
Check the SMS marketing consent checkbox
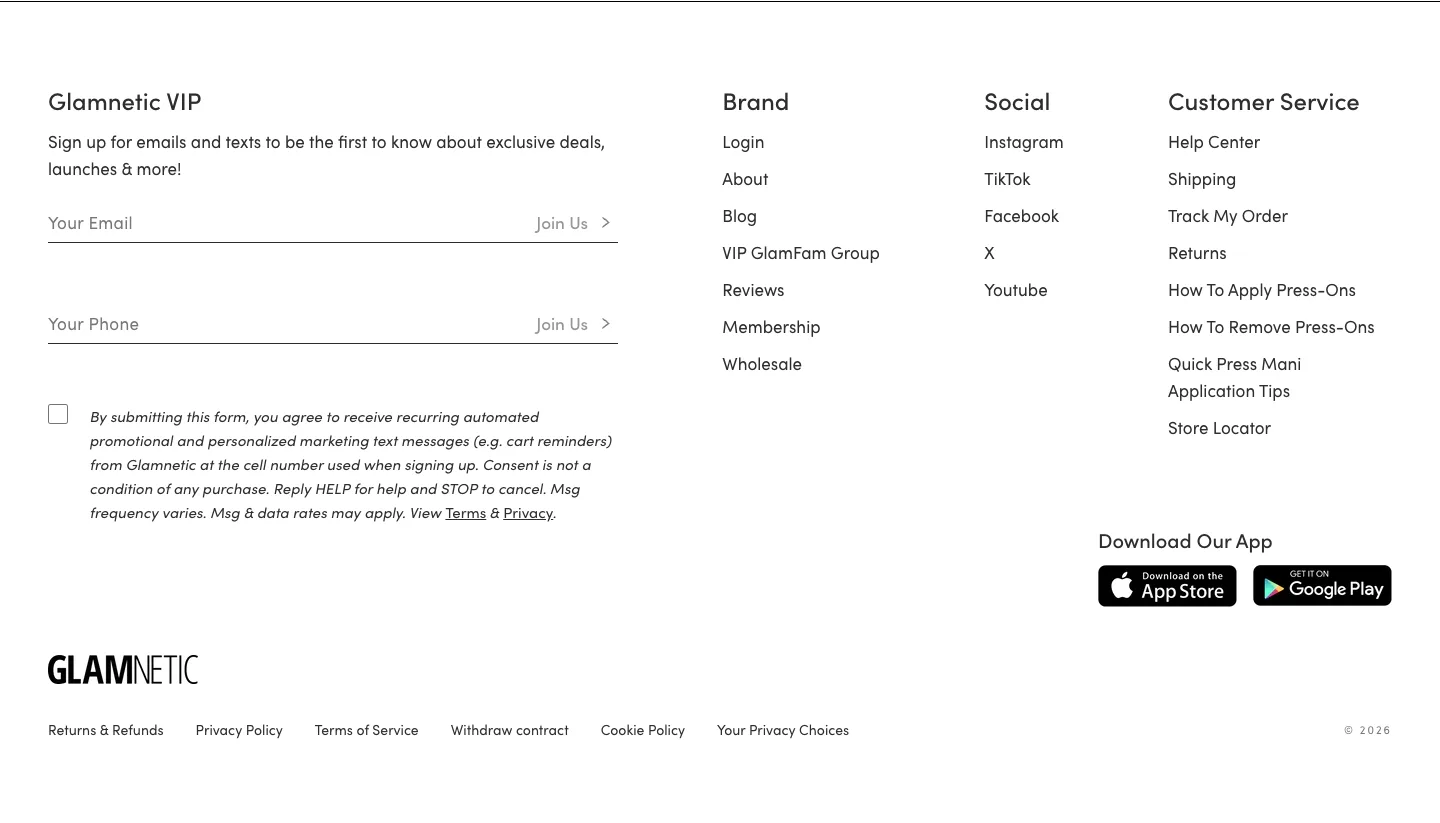[58, 414]
